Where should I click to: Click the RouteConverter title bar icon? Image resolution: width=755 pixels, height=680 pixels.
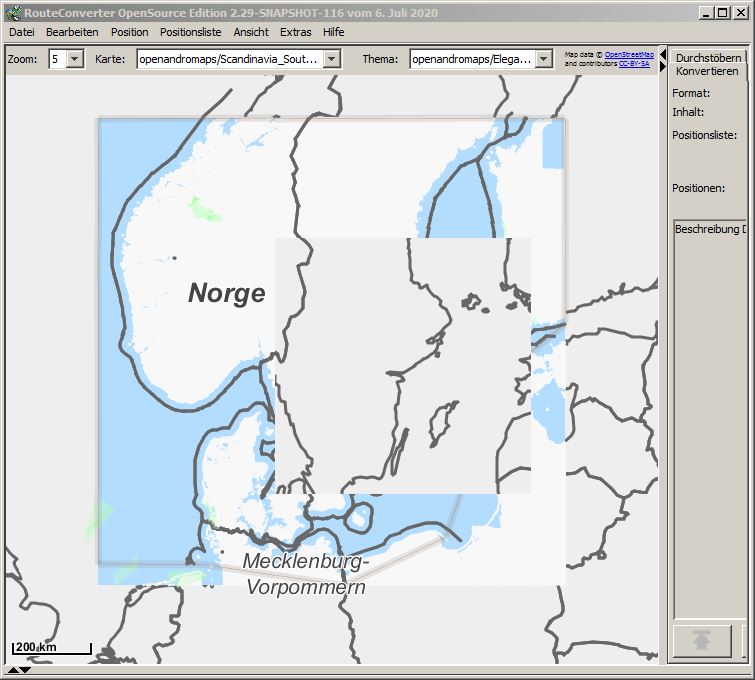[x=13, y=13]
